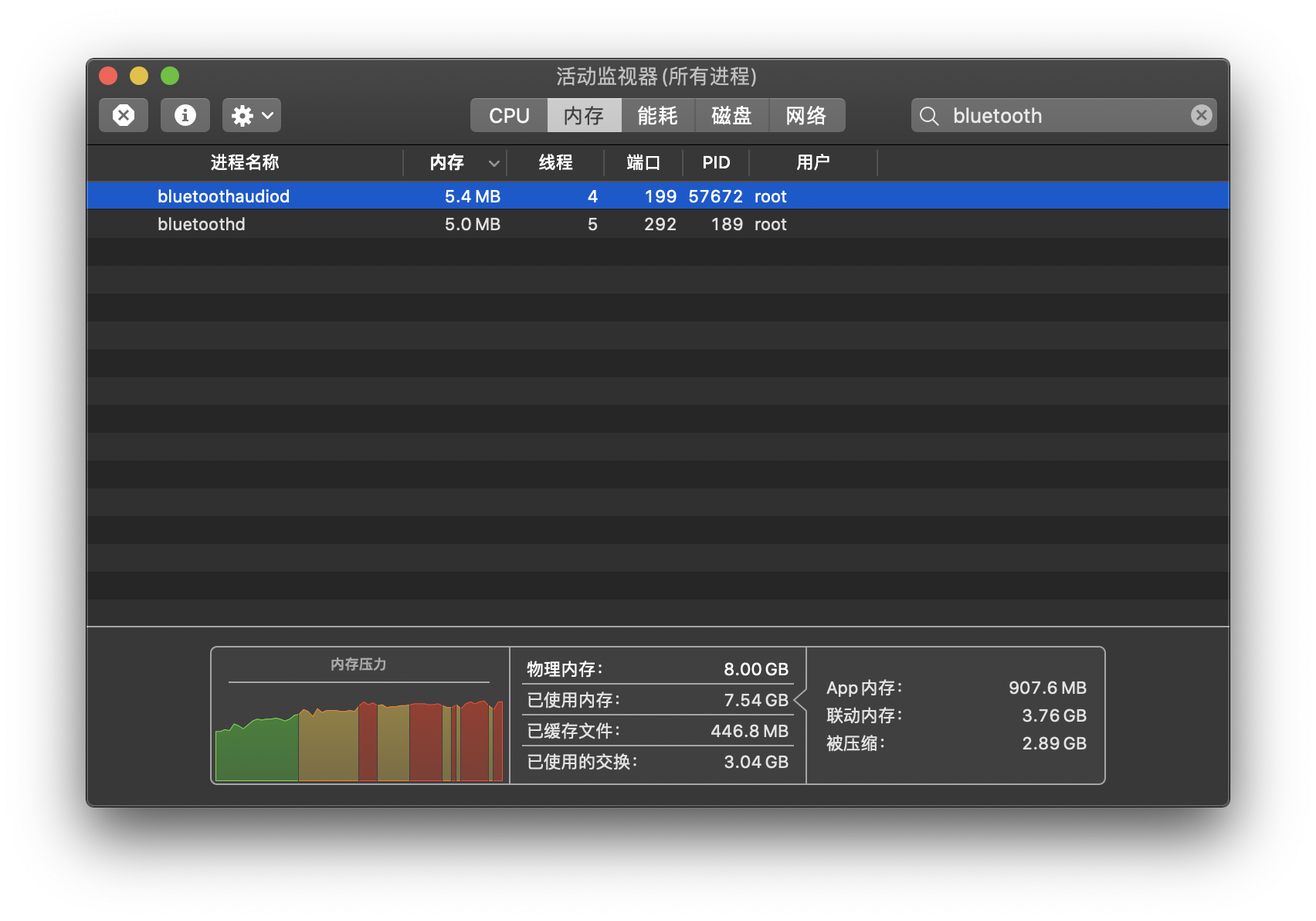The height and width of the screenshot is (921, 1316).
Task: Switch to the CPU tab
Action: 509,115
